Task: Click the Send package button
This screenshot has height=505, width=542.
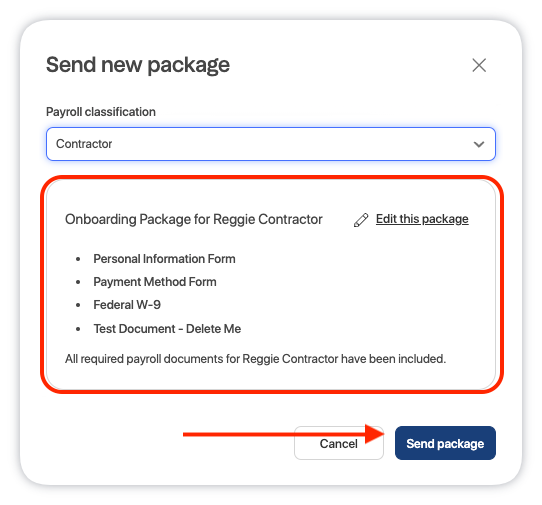Action: 445,443
